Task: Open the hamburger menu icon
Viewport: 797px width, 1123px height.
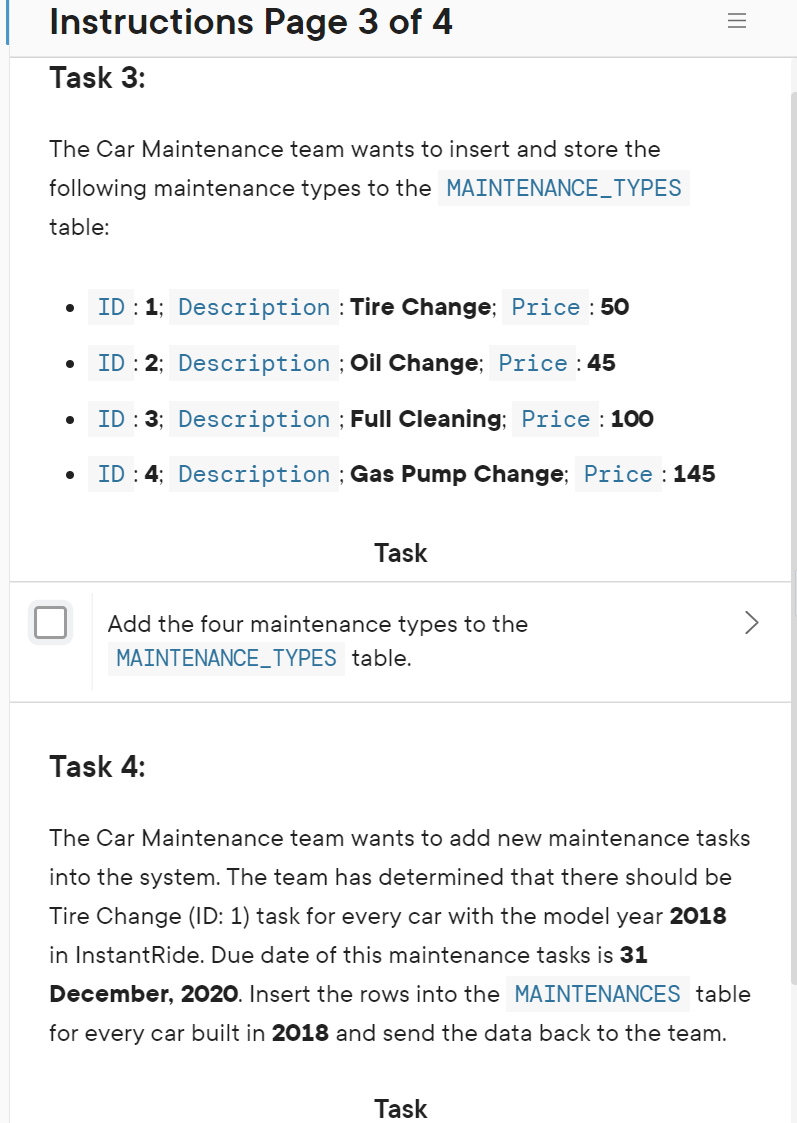Action: coord(737,20)
